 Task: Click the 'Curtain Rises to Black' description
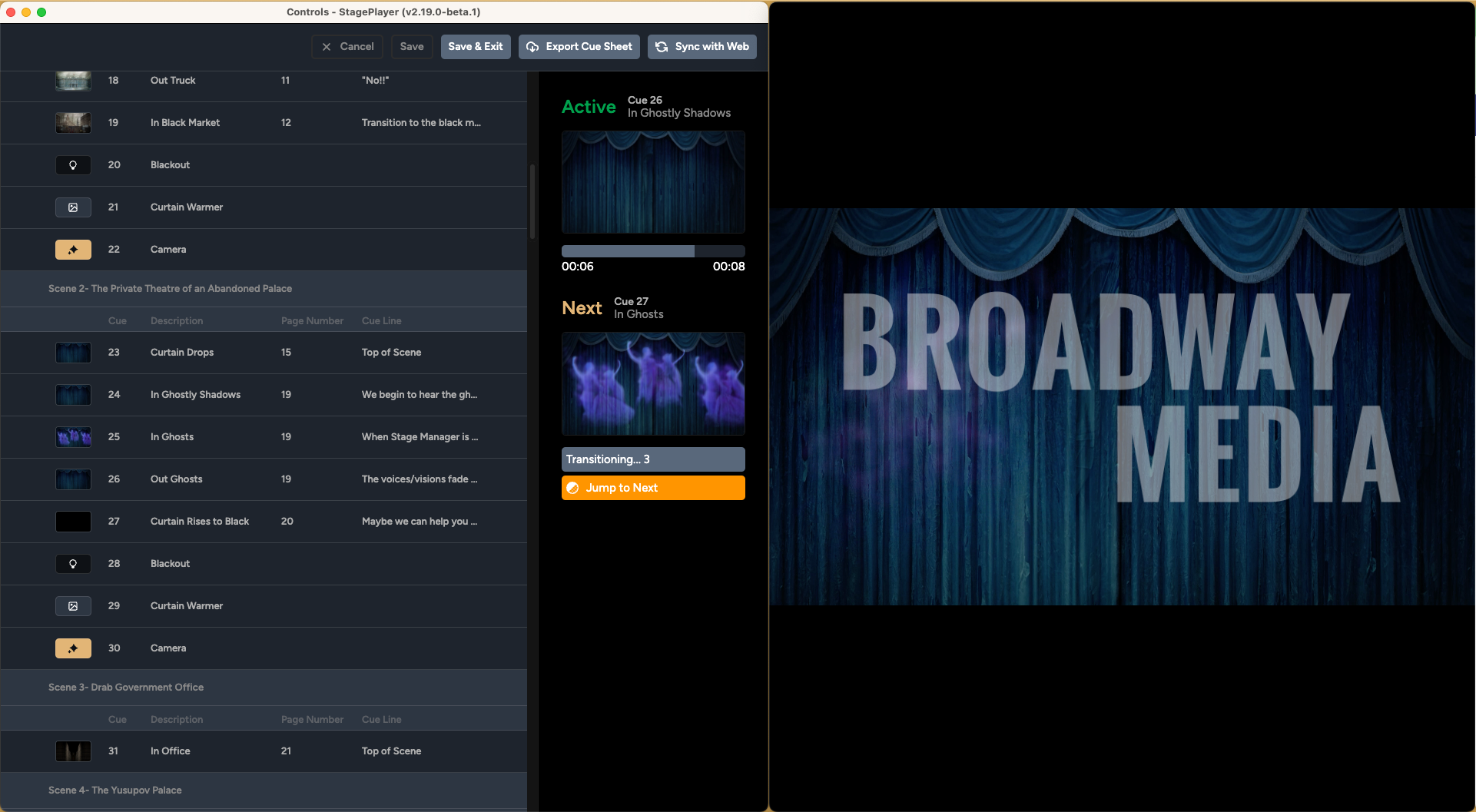point(200,522)
